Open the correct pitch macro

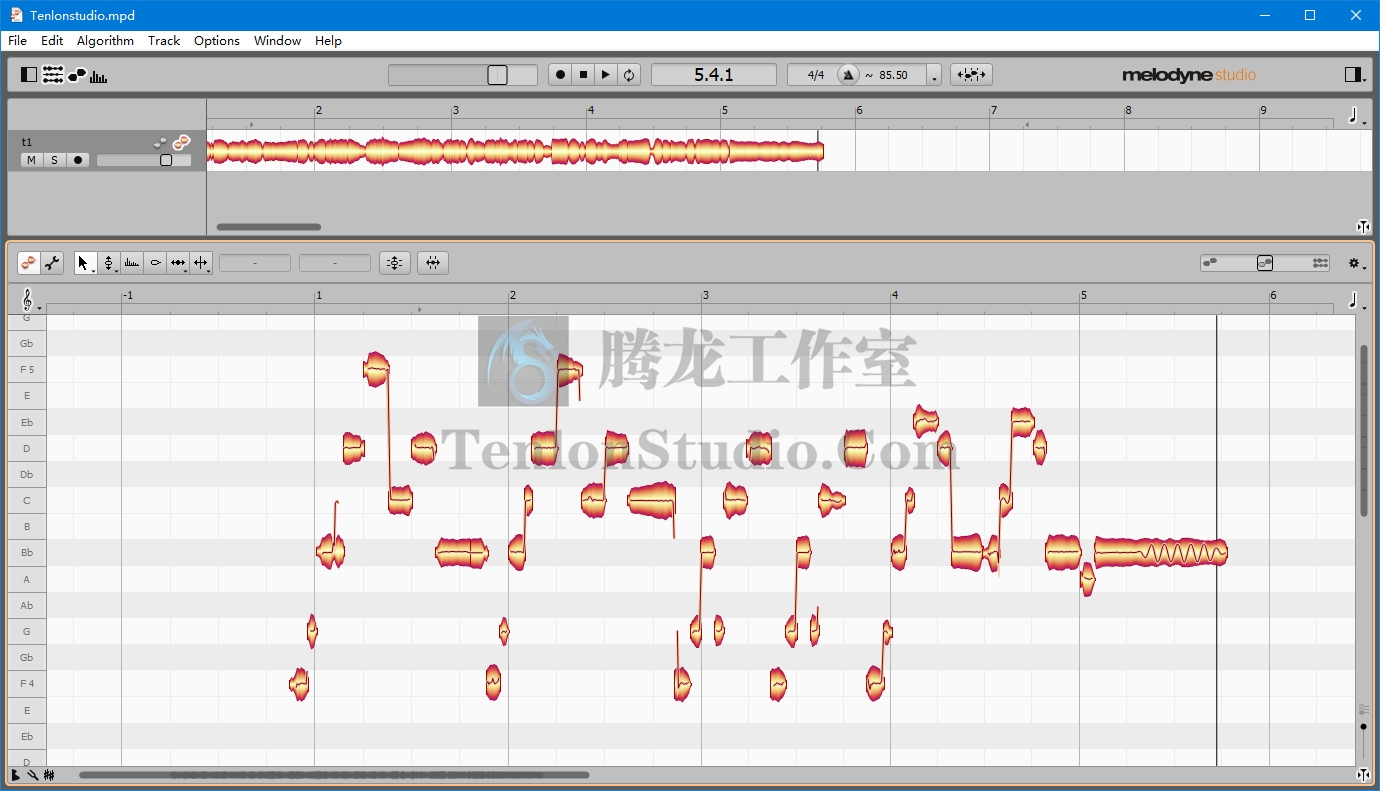click(395, 263)
